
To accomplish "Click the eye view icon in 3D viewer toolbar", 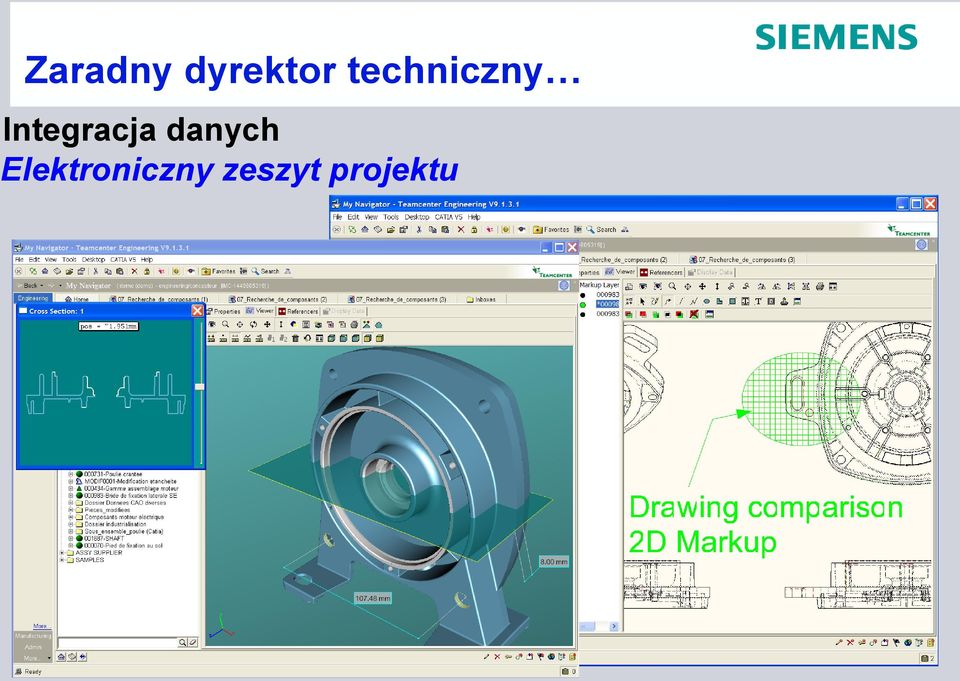I will tap(211, 324).
